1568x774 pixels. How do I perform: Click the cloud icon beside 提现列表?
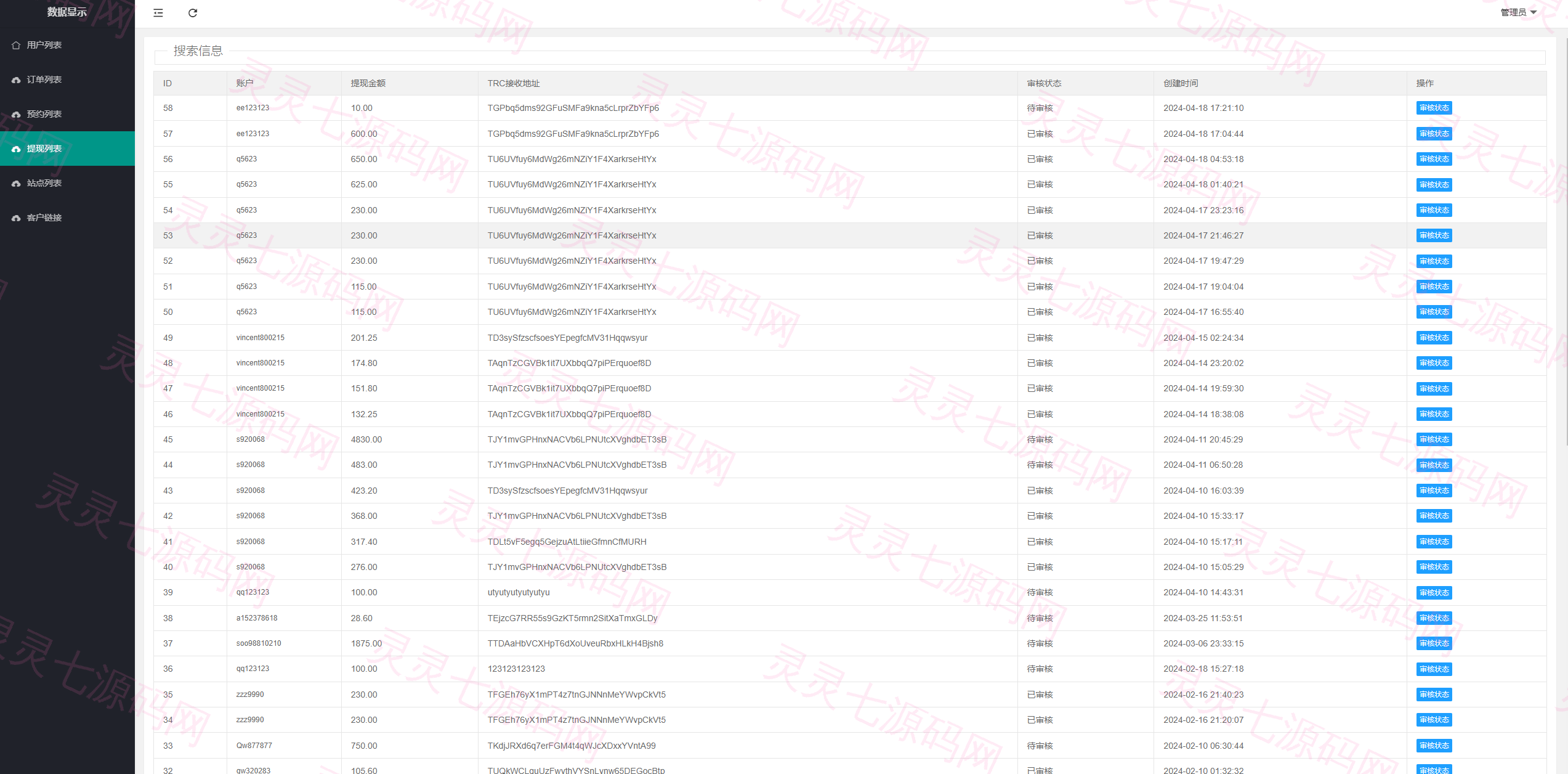pos(16,149)
